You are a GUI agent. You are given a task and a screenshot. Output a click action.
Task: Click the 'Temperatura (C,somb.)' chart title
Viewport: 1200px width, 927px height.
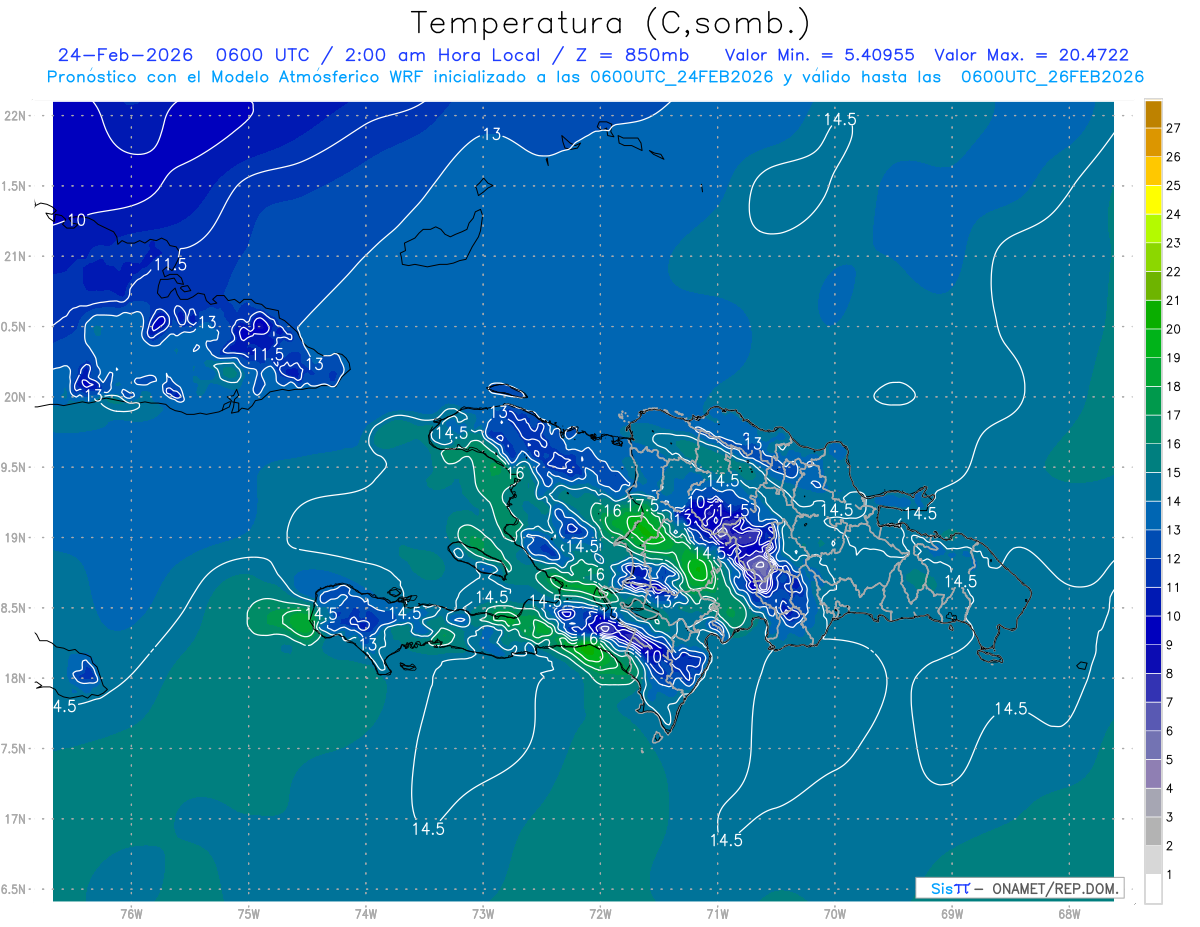pyautogui.click(x=611, y=22)
